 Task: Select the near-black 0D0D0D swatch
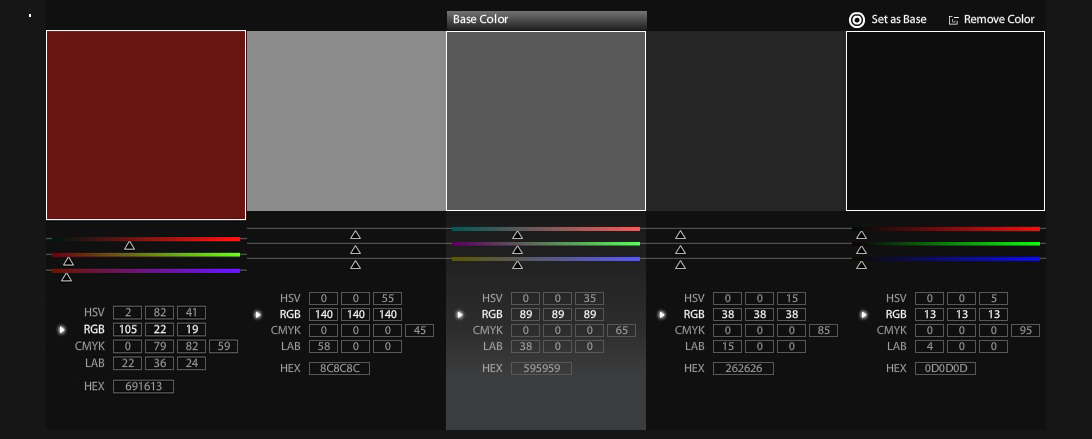click(945, 120)
